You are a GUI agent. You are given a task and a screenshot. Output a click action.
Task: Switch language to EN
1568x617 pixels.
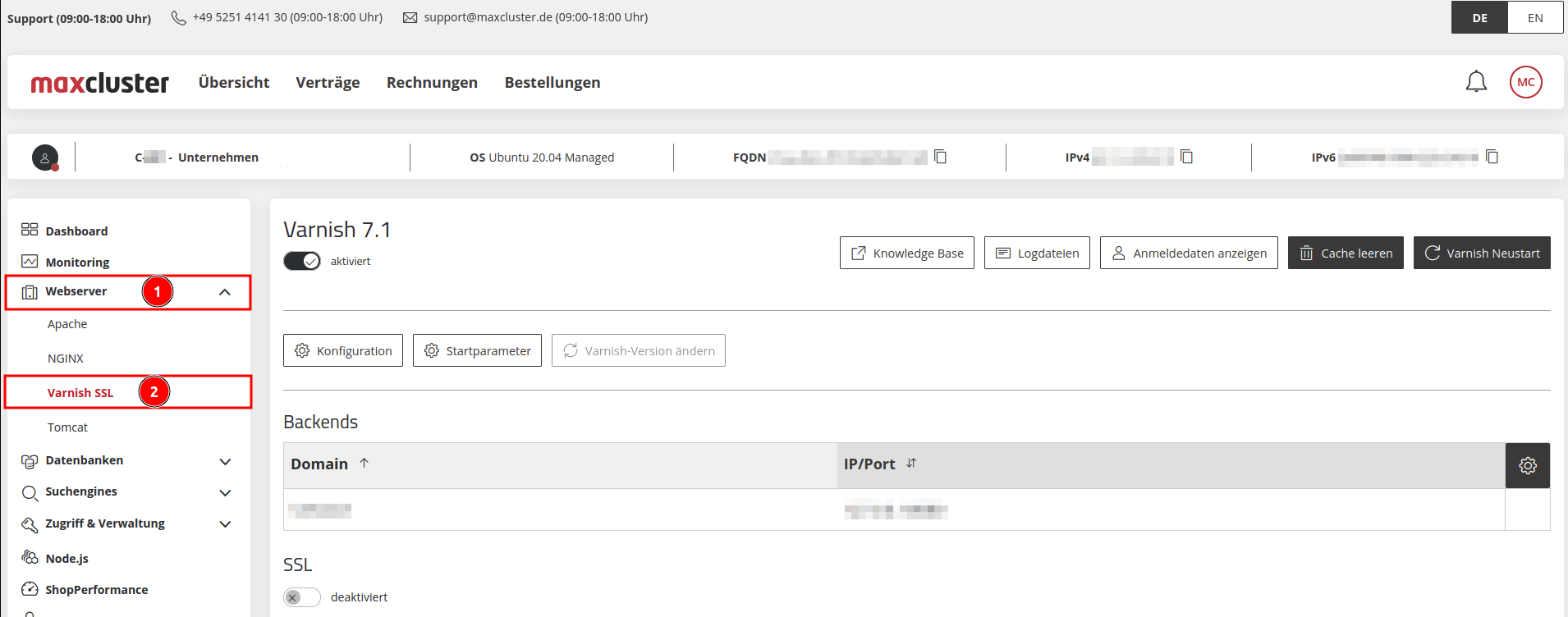(x=1535, y=17)
